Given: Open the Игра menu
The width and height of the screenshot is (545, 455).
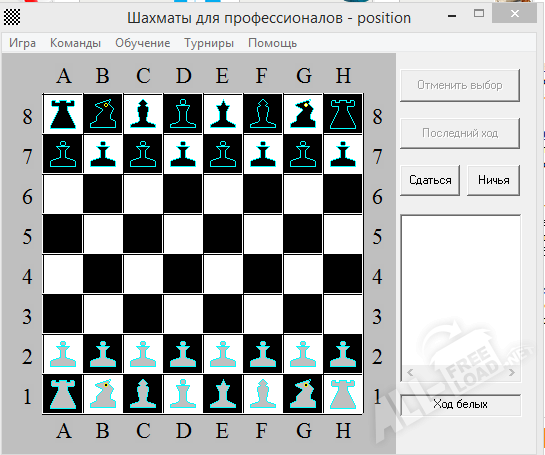Looking at the screenshot, I should click(22, 43).
